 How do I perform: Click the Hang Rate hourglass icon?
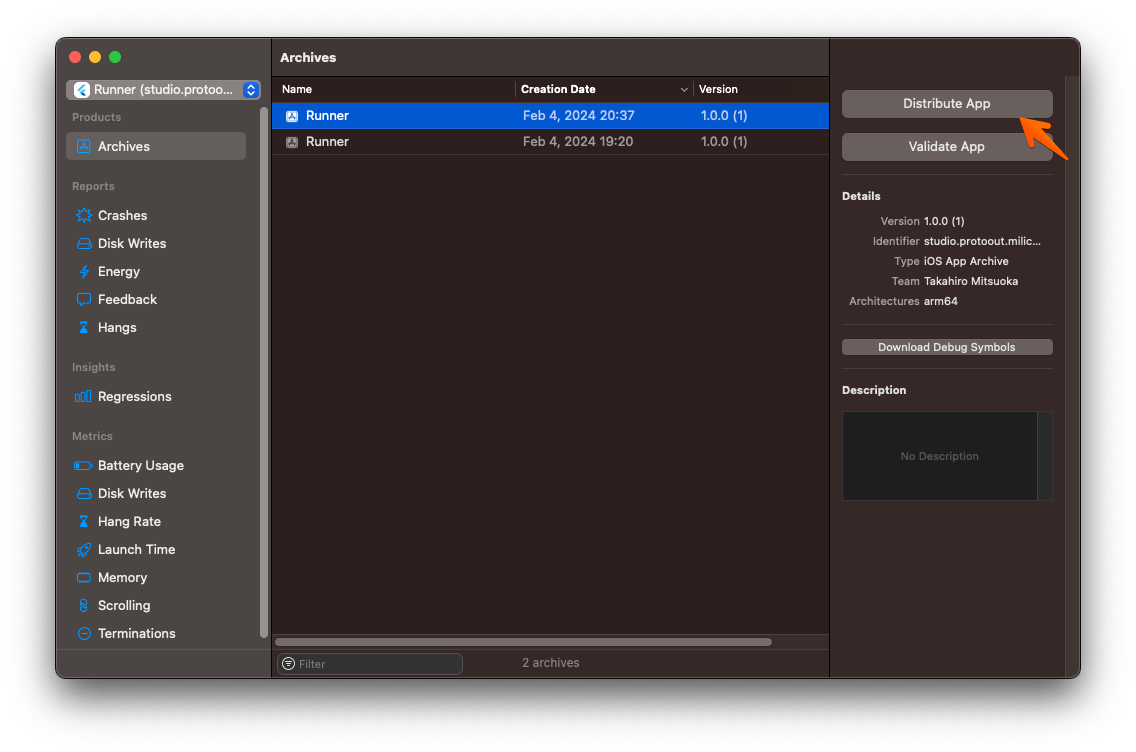84,522
